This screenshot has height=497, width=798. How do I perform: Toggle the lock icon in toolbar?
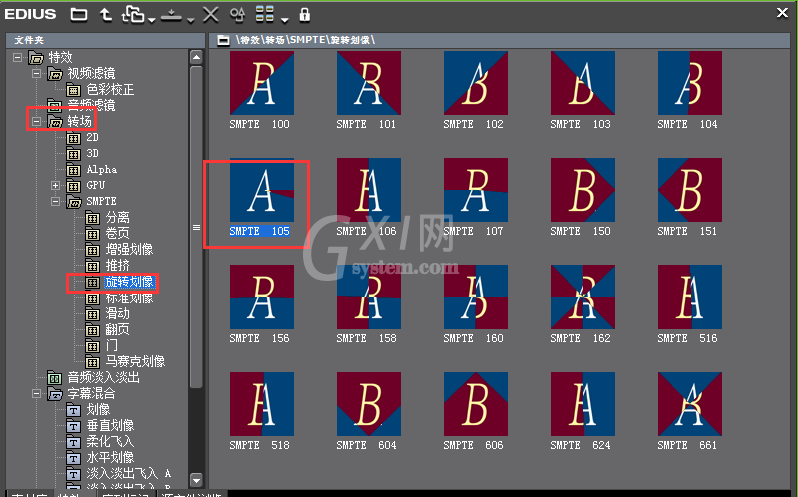tap(304, 14)
